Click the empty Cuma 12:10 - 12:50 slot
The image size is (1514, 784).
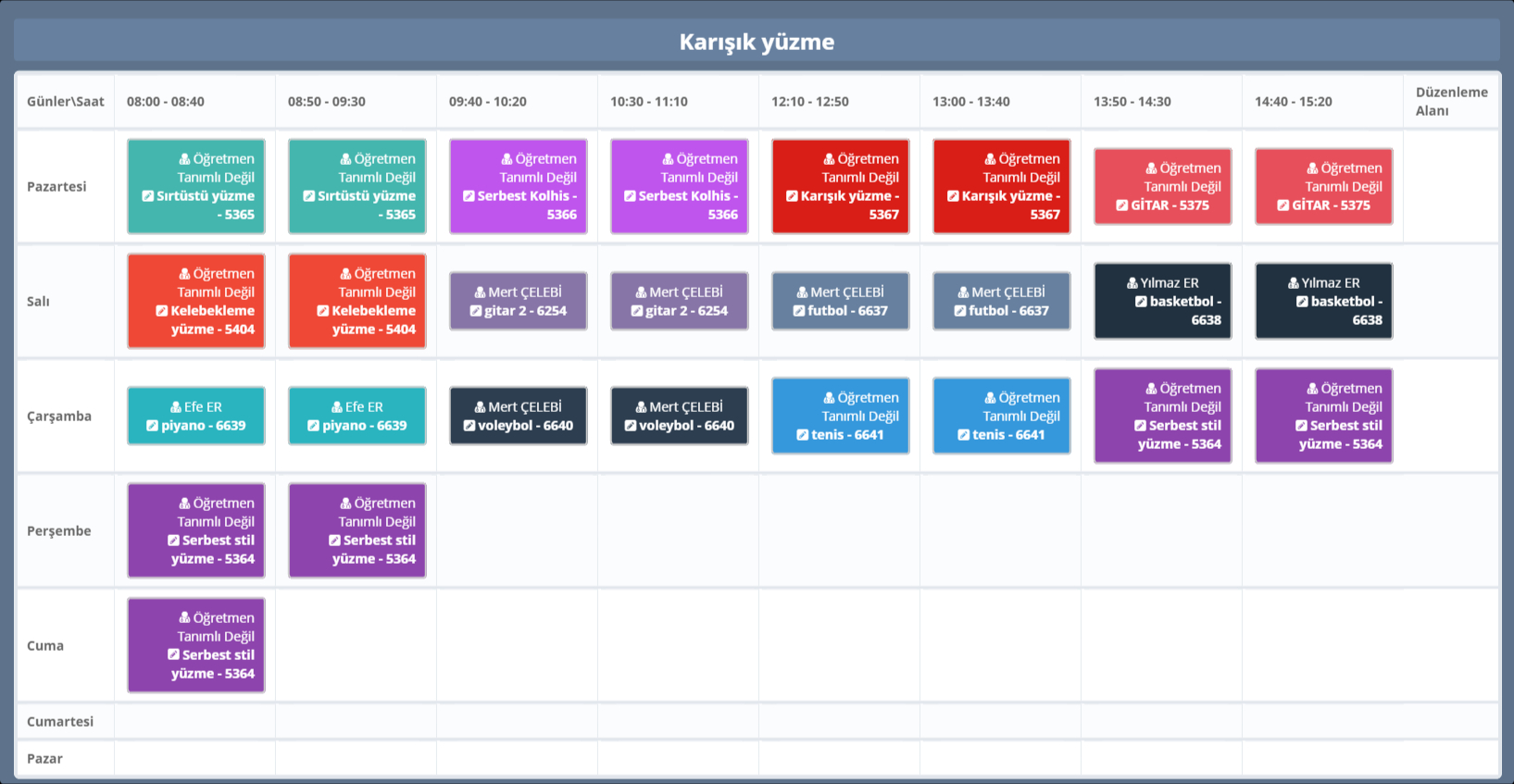tap(839, 645)
